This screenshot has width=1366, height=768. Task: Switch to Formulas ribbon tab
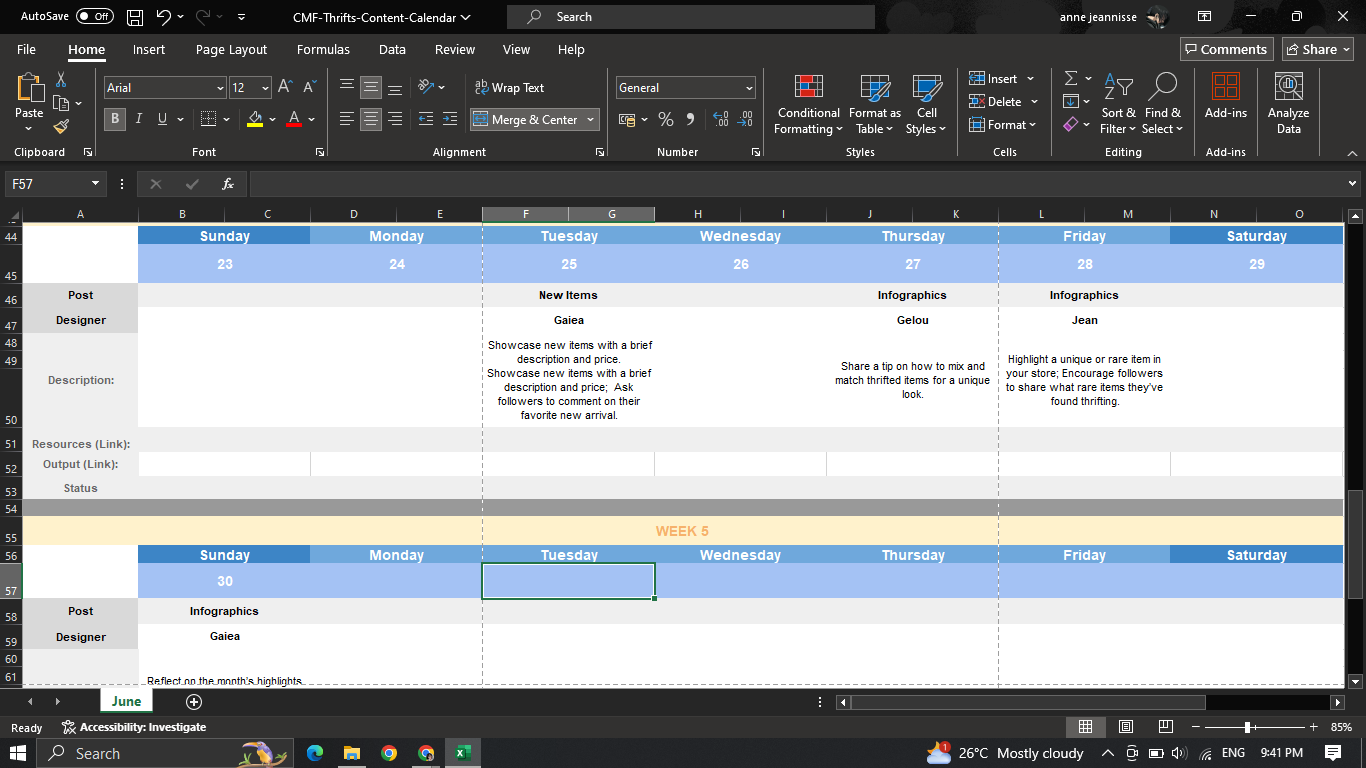(x=323, y=49)
